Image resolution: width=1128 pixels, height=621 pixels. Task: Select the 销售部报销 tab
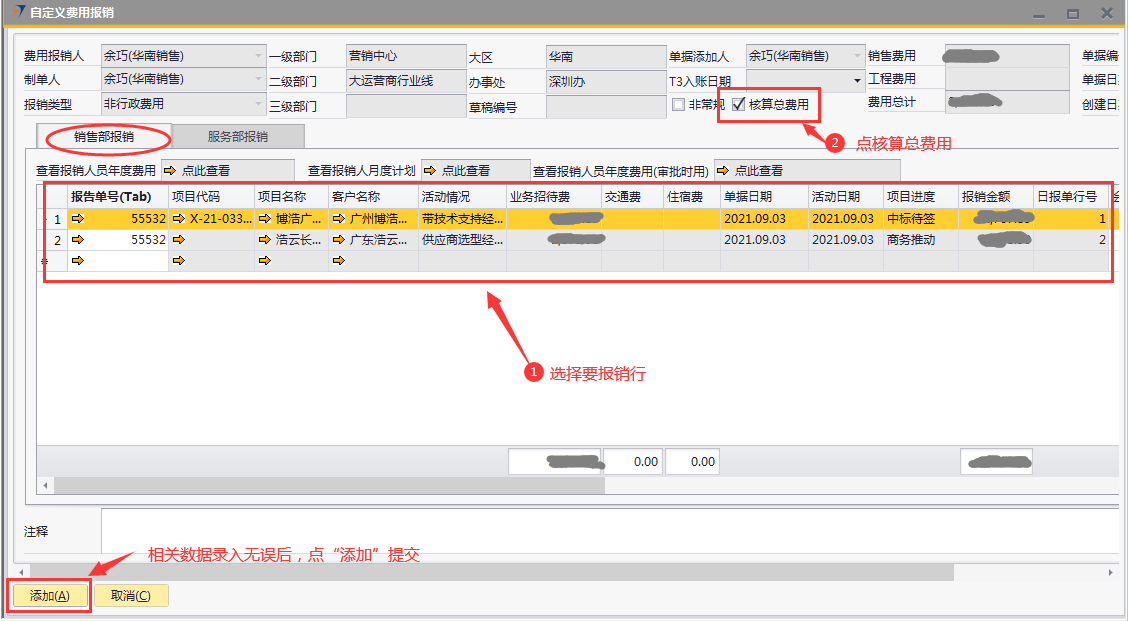tap(104, 136)
